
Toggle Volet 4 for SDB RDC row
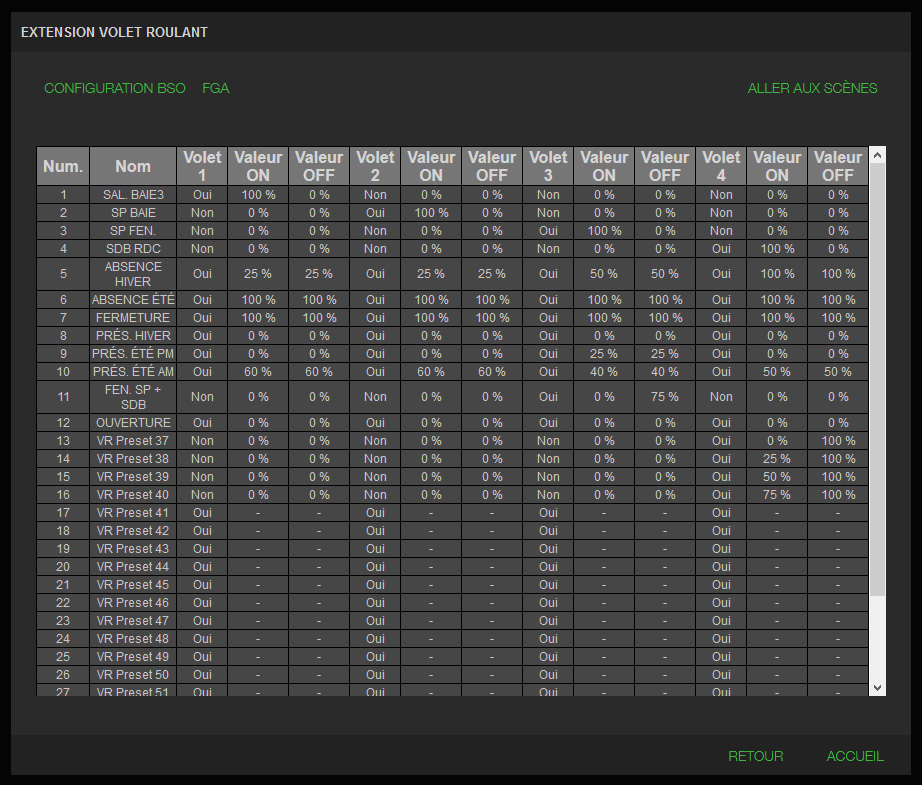click(721, 249)
